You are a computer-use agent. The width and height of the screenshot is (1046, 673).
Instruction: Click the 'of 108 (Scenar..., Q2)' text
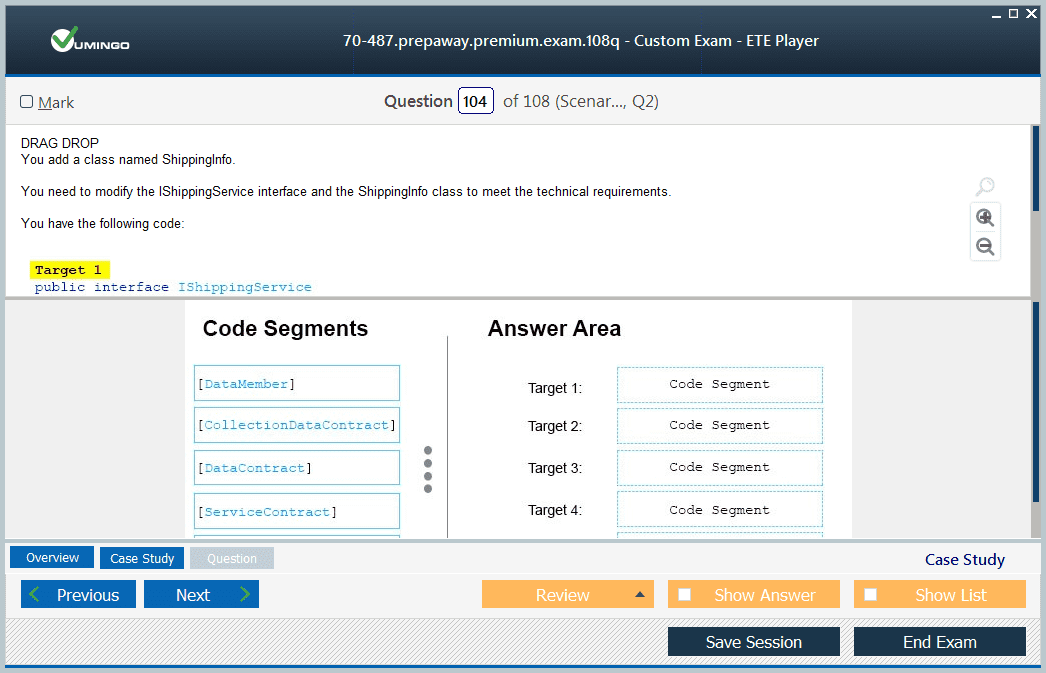coord(580,101)
